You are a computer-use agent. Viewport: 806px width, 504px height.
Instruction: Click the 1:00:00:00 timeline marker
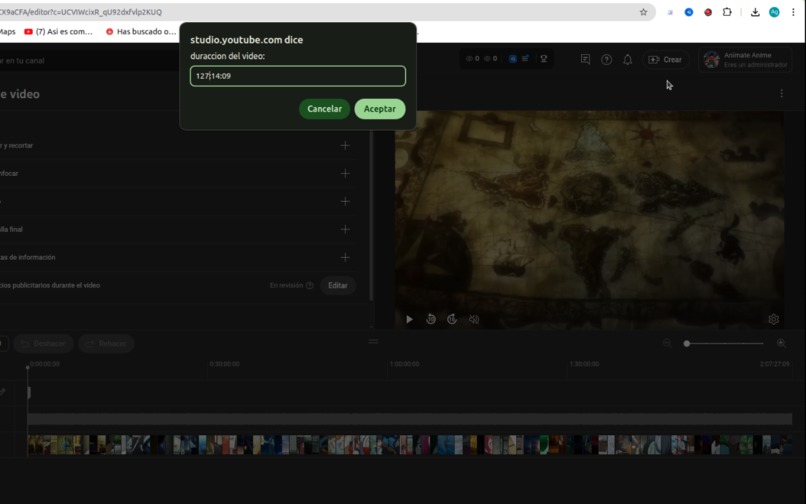pyautogui.click(x=405, y=364)
